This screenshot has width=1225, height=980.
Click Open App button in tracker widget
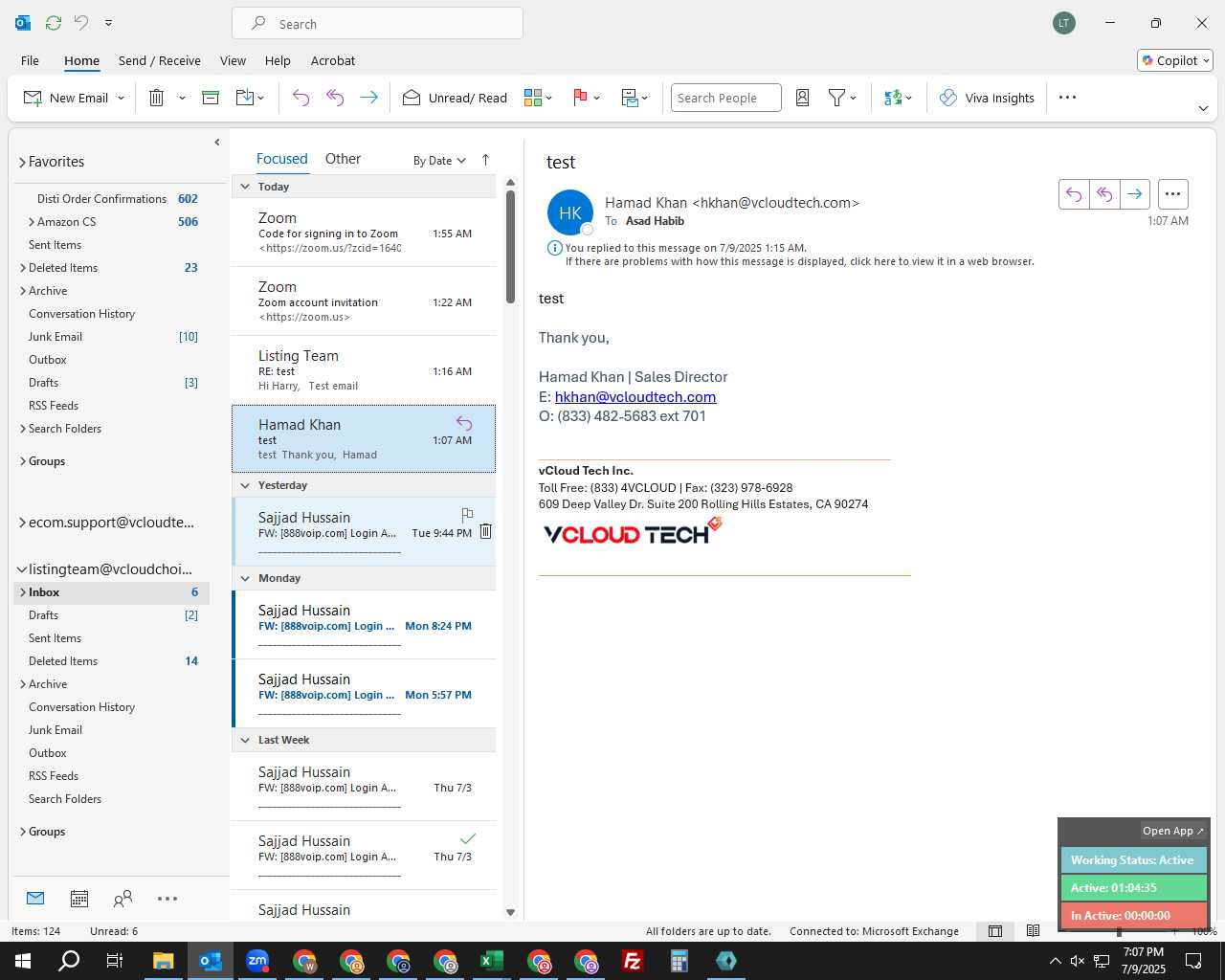tap(1172, 831)
